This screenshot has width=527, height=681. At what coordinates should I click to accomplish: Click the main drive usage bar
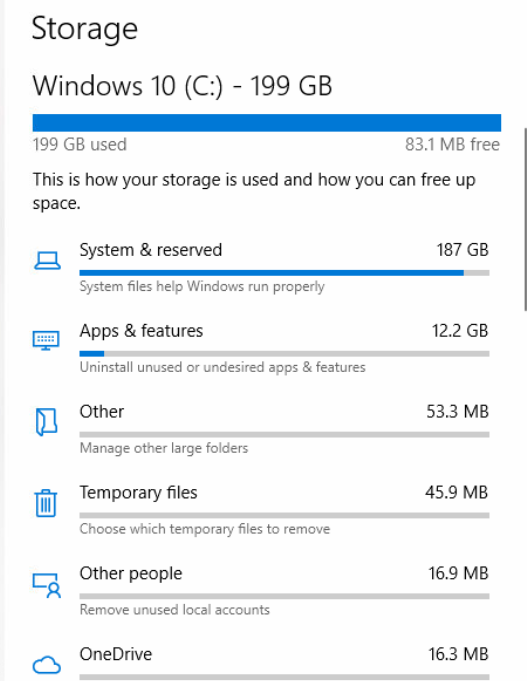pyautogui.click(x=267, y=122)
